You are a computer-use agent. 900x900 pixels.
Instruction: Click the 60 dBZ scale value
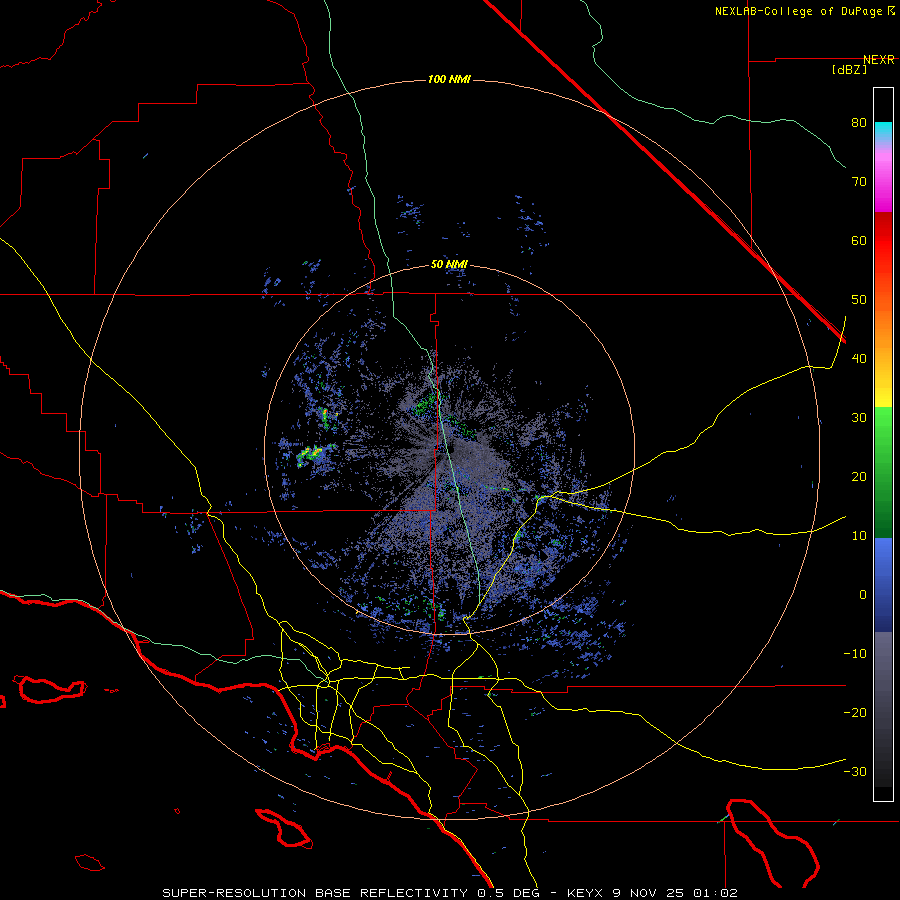tap(859, 240)
